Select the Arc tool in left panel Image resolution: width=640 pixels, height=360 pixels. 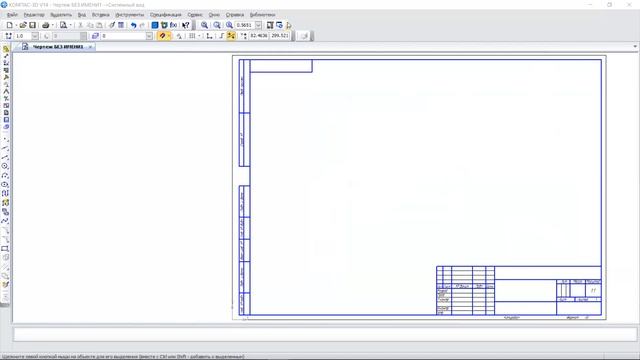click(x=5, y=176)
